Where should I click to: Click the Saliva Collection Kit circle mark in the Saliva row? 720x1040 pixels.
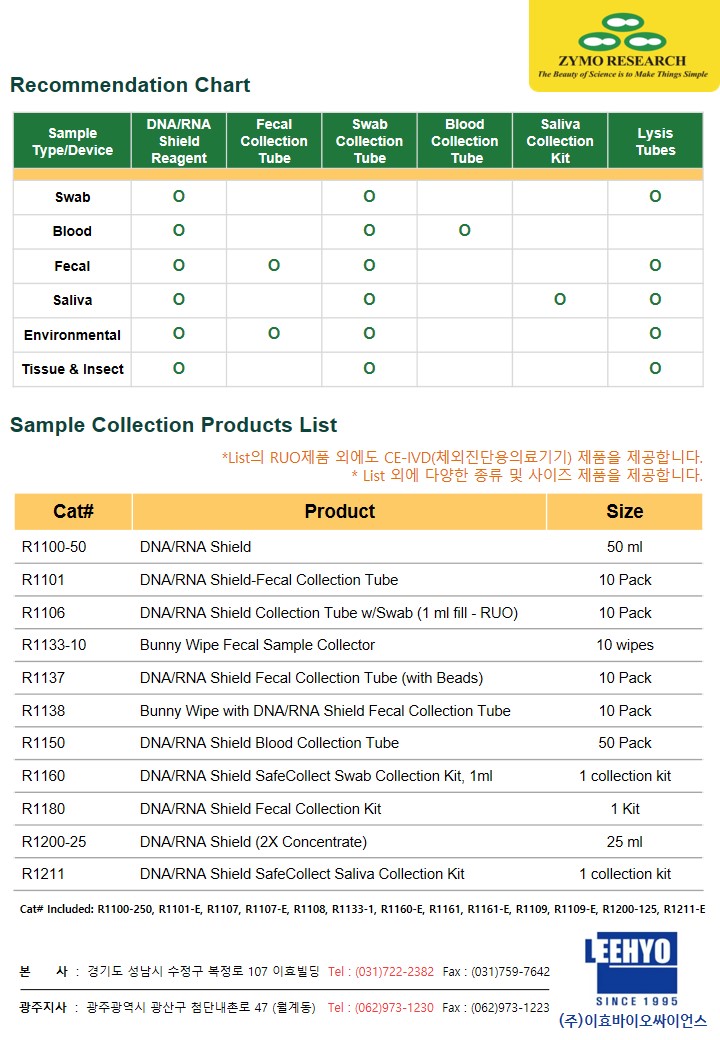(560, 299)
